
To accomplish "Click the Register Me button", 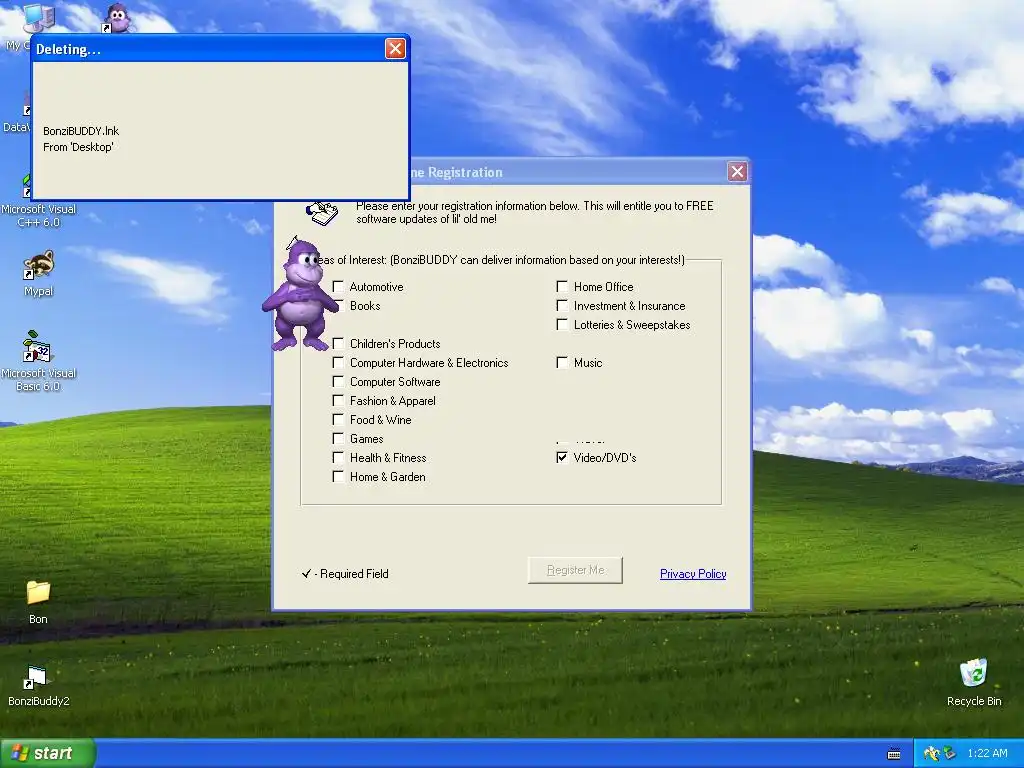I will [575, 570].
